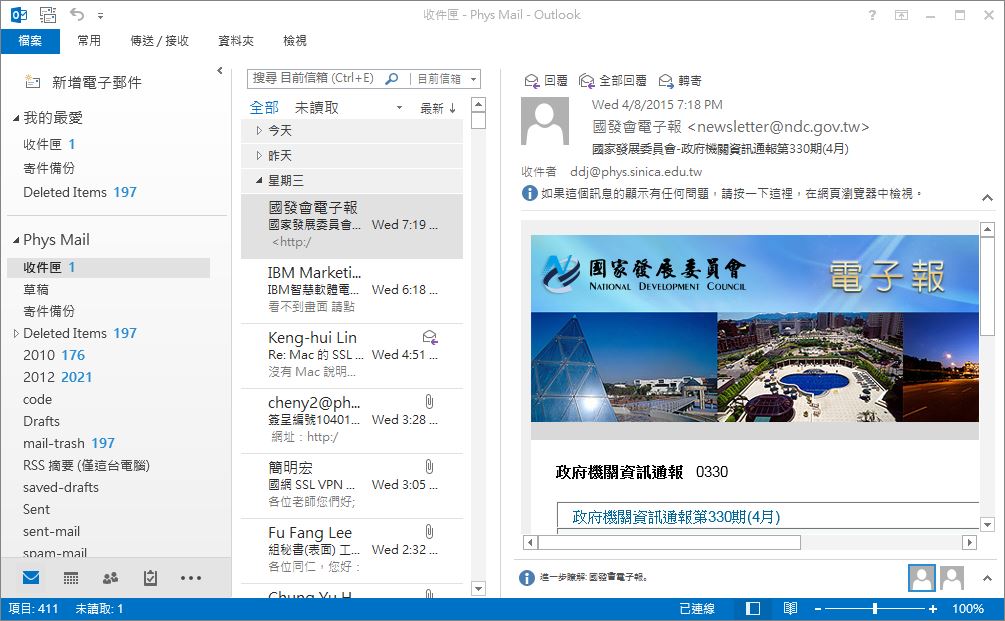The image size is (1005, 621).
Task: Open the Customize Quick Access Toolbar arrow
Action: 101,15
